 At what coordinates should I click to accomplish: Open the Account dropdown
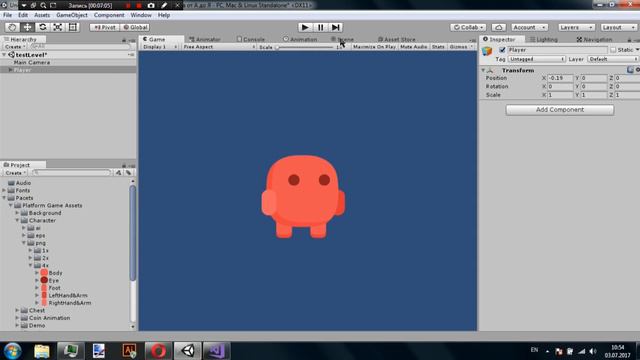click(x=529, y=27)
